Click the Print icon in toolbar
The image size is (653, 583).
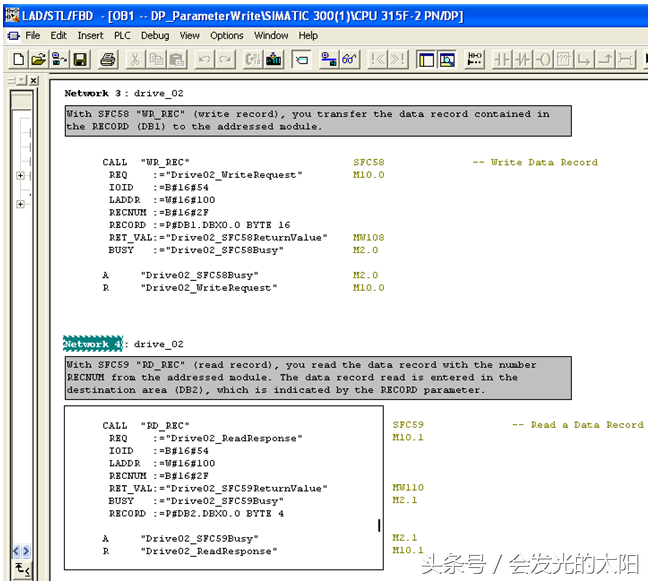click(107, 59)
